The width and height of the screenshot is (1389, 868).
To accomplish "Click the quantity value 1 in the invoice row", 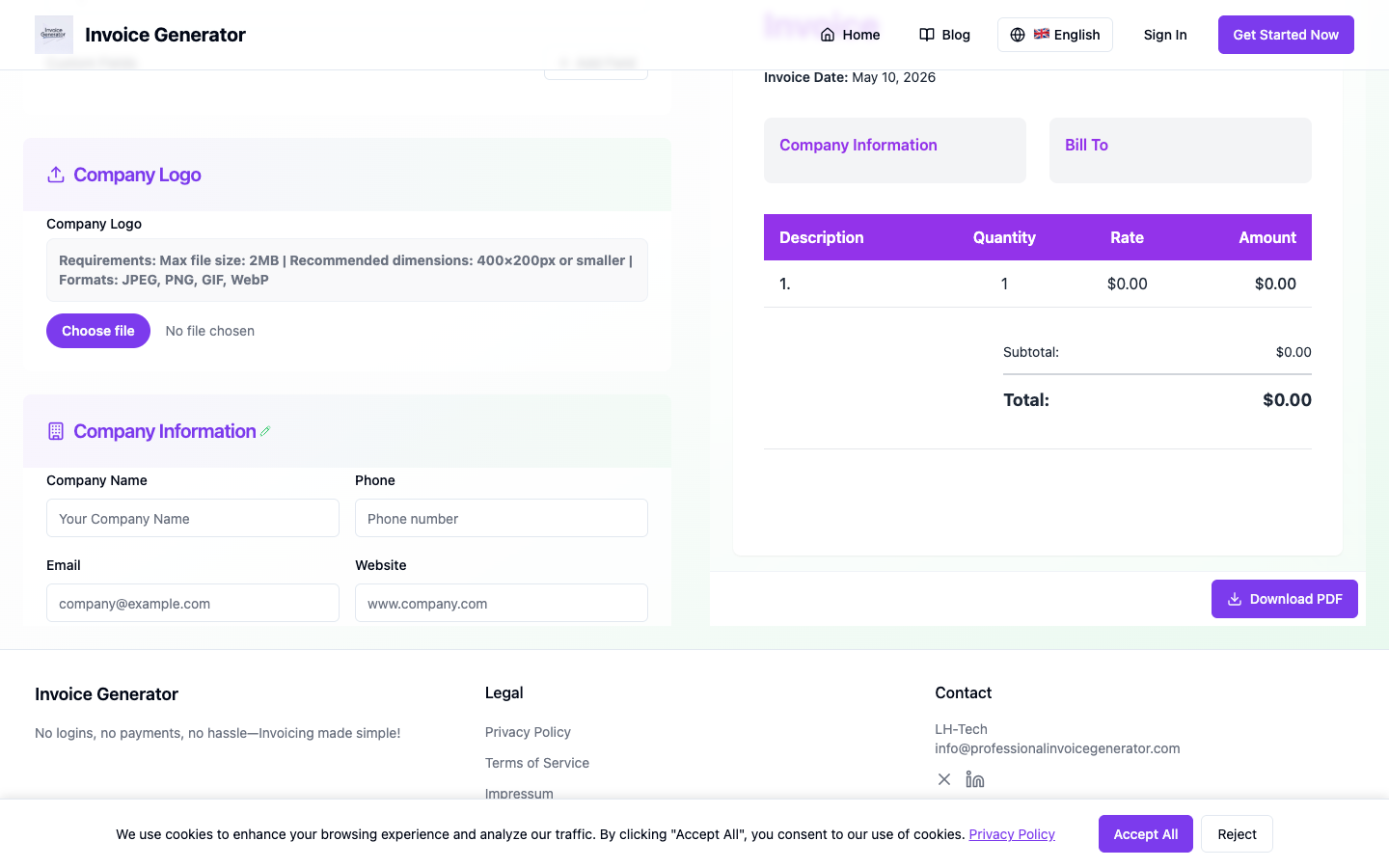I will pyautogui.click(x=1004, y=284).
